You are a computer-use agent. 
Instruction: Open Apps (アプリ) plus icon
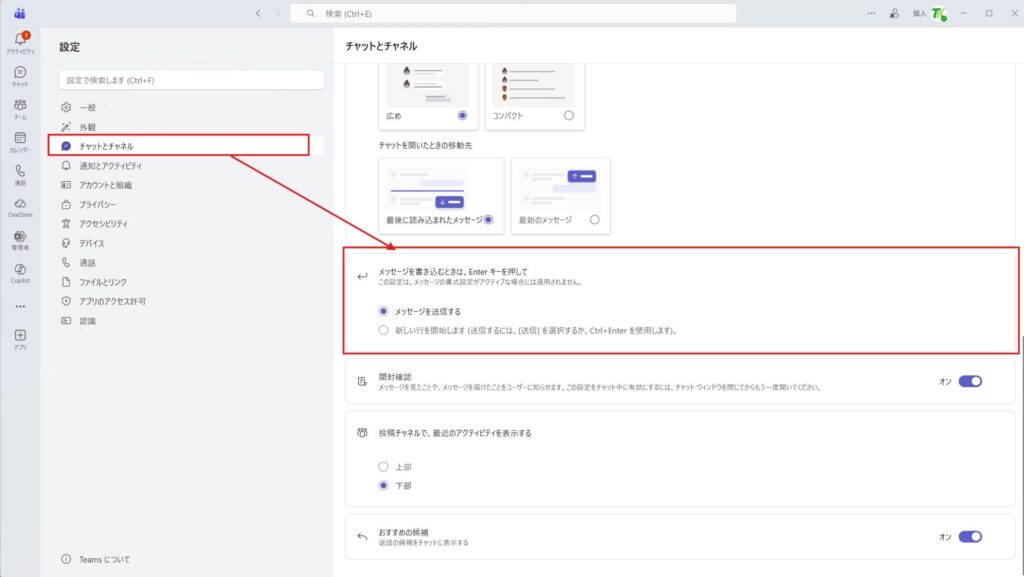(x=20, y=336)
